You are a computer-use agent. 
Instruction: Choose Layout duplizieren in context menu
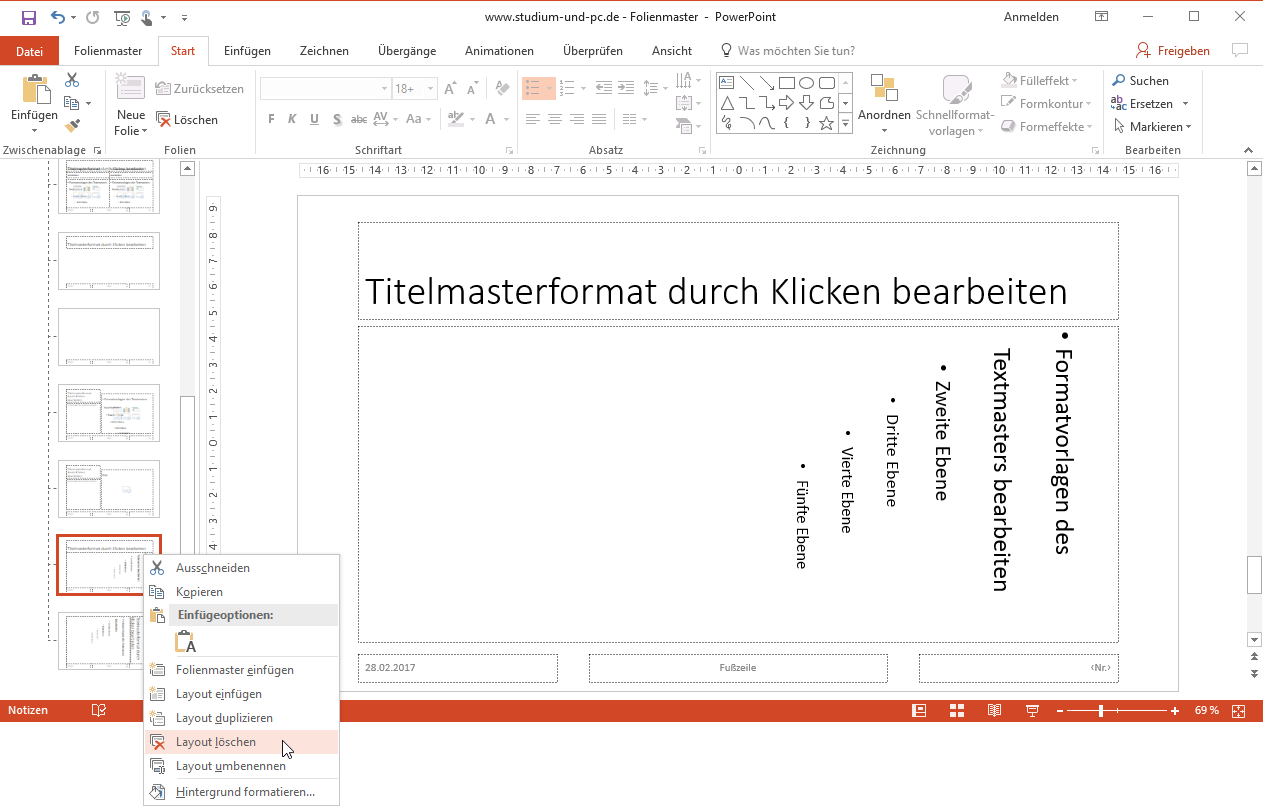pyautogui.click(x=241, y=718)
